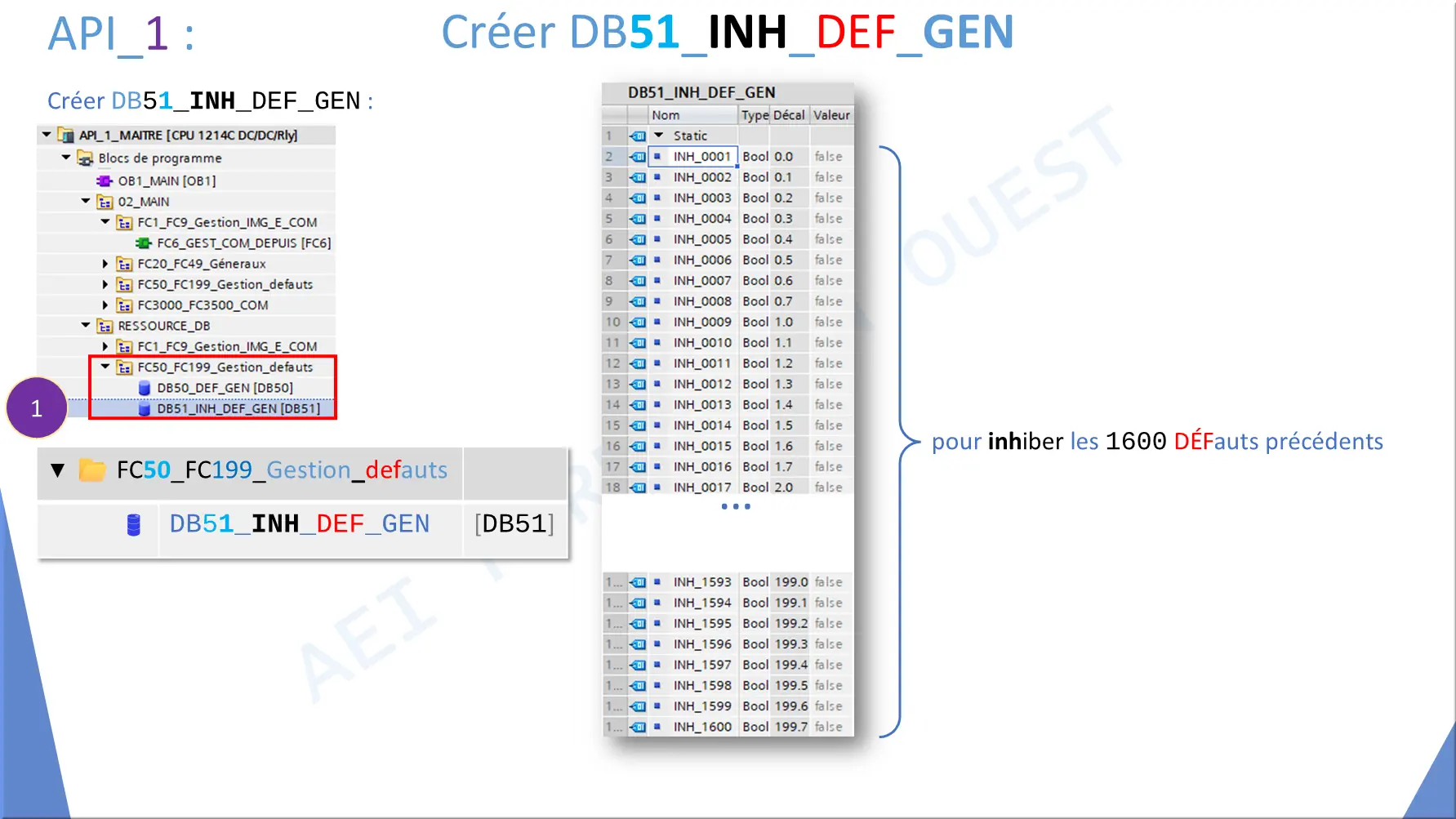
Task: Click the tag icon of row INH_0005
Action: click(x=638, y=239)
